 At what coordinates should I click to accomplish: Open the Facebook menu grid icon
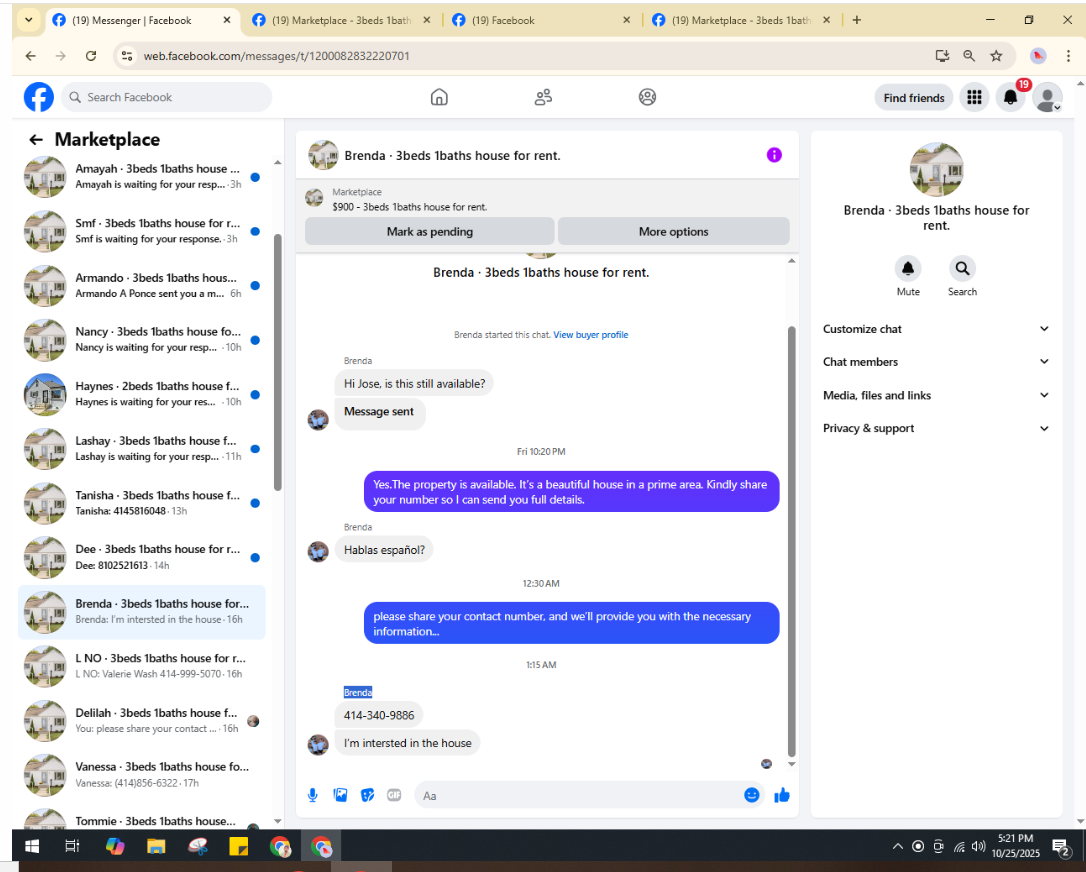click(x=974, y=98)
